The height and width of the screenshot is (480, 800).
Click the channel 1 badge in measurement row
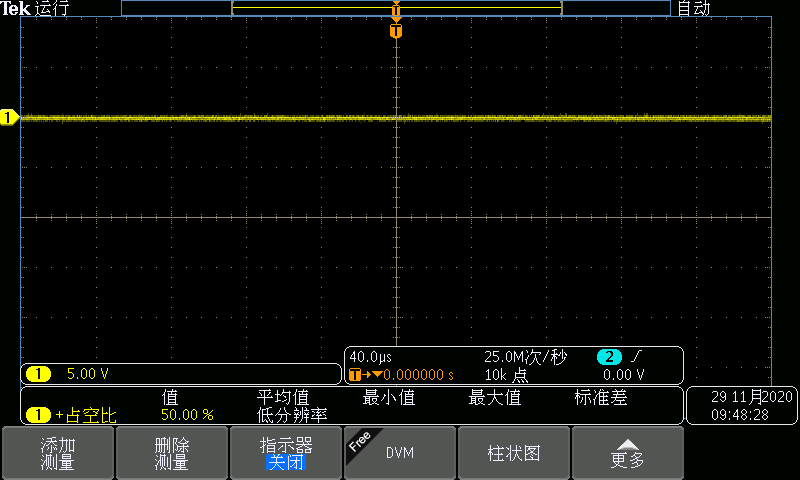(38, 415)
